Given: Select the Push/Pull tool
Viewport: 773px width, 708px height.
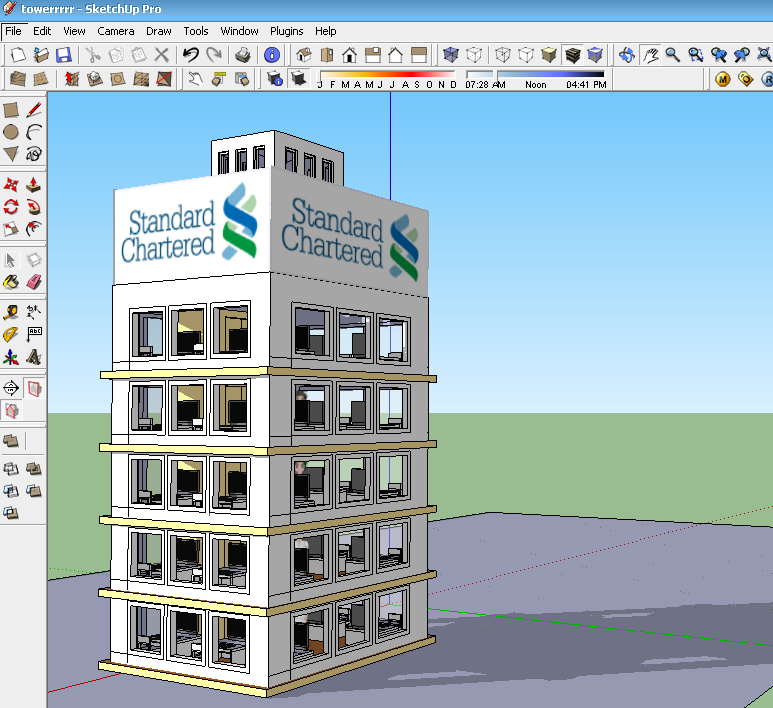Looking at the screenshot, I should pos(34,185).
